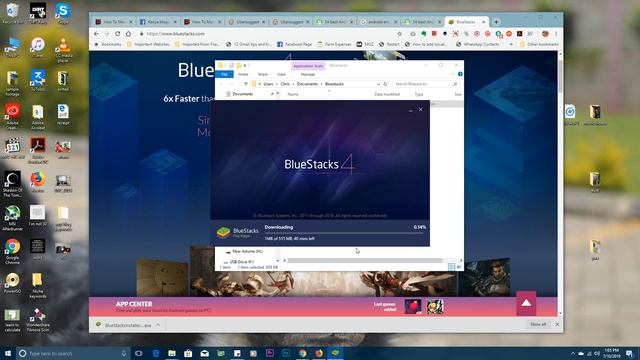Open Microsoft Edge from taskbar

click(156, 353)
